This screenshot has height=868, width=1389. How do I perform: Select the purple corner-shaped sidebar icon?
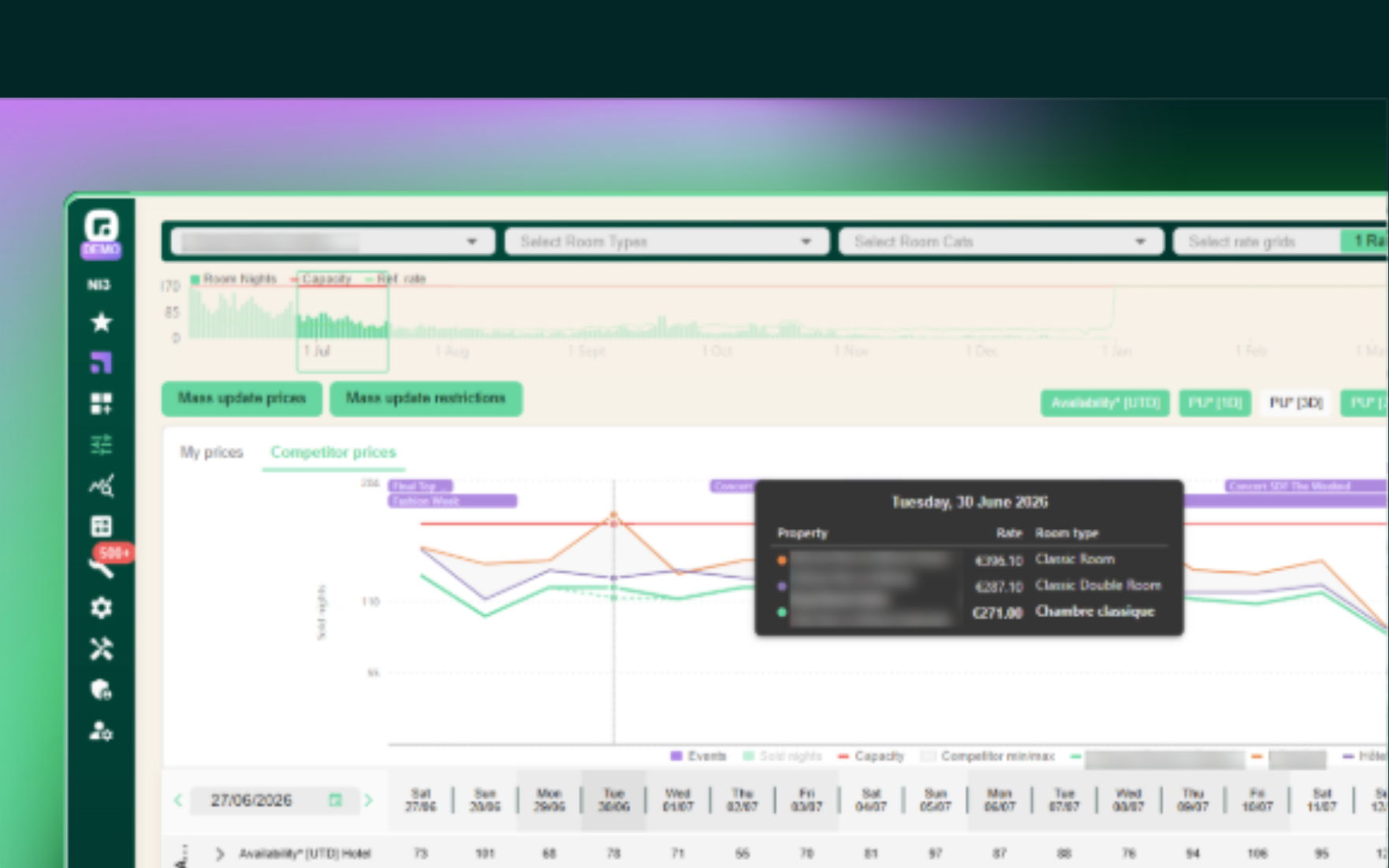(x=101, y=363)
